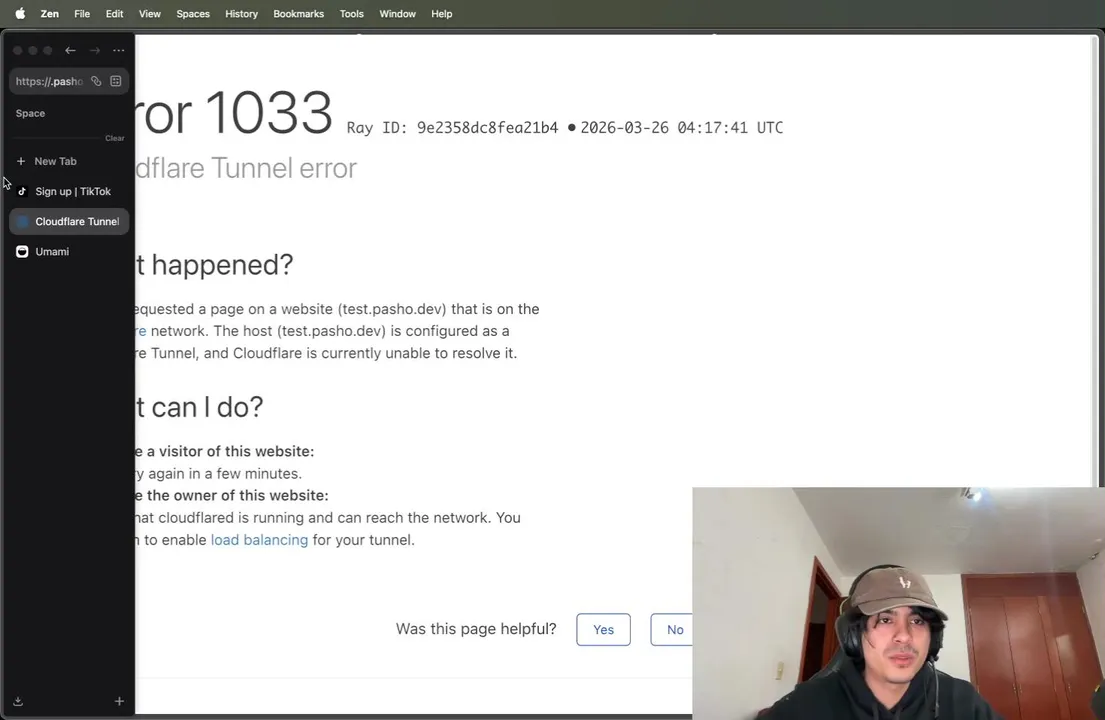Click the Cloudflare Tunnel error subtitle
The height and width of the screenshot is (720, 1105).
click(x=245, y=168)
